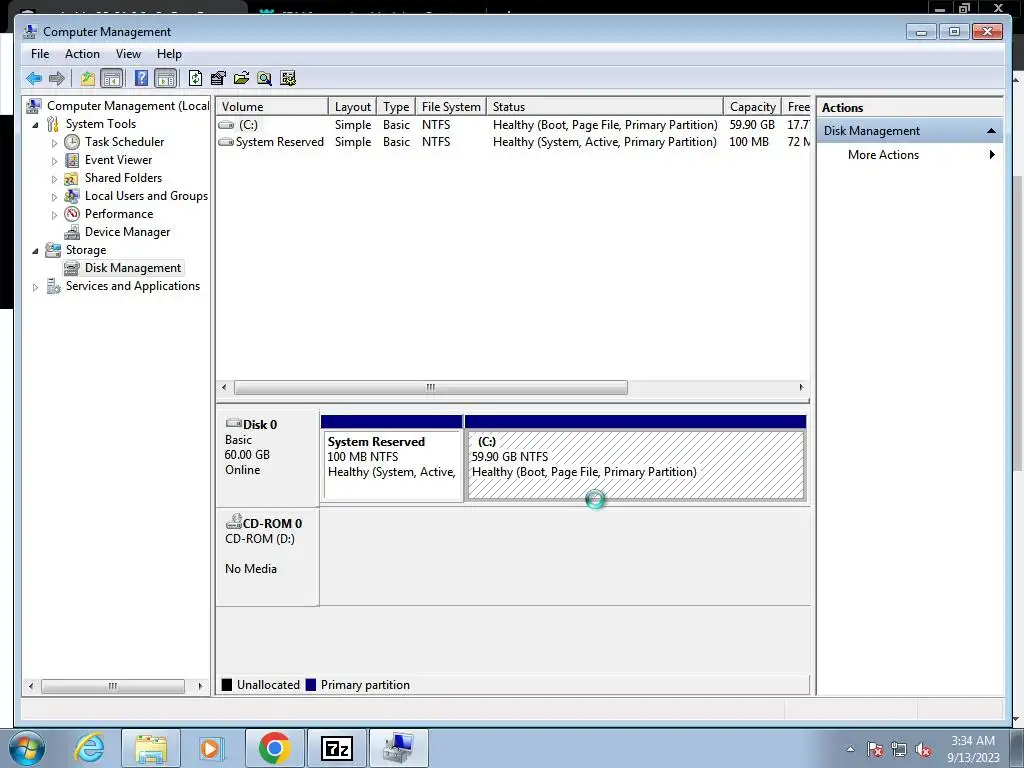Sort by the Capacity column header
Viewport: 1024px width, 768px height.
752,106
